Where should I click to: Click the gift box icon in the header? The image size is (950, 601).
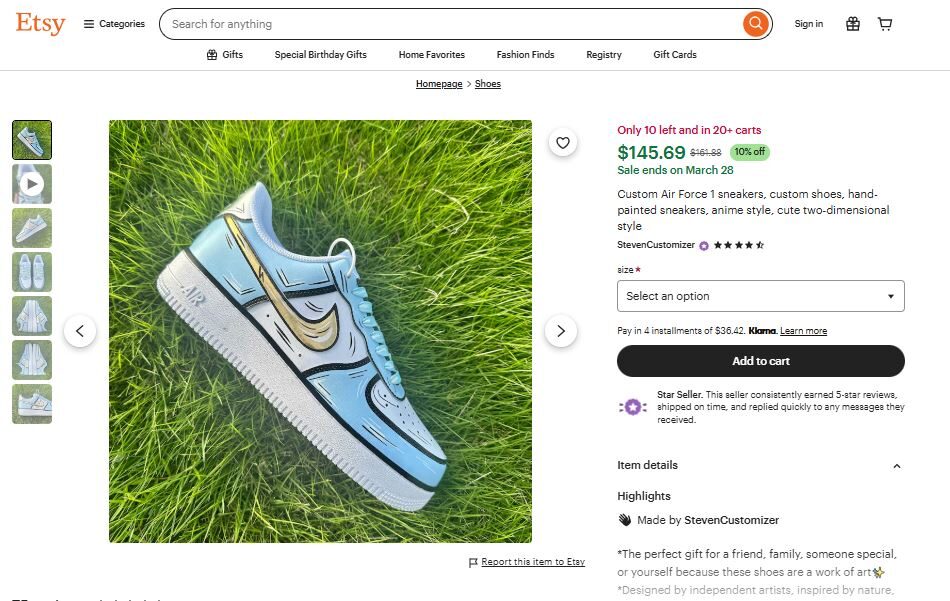click(853, 23)
